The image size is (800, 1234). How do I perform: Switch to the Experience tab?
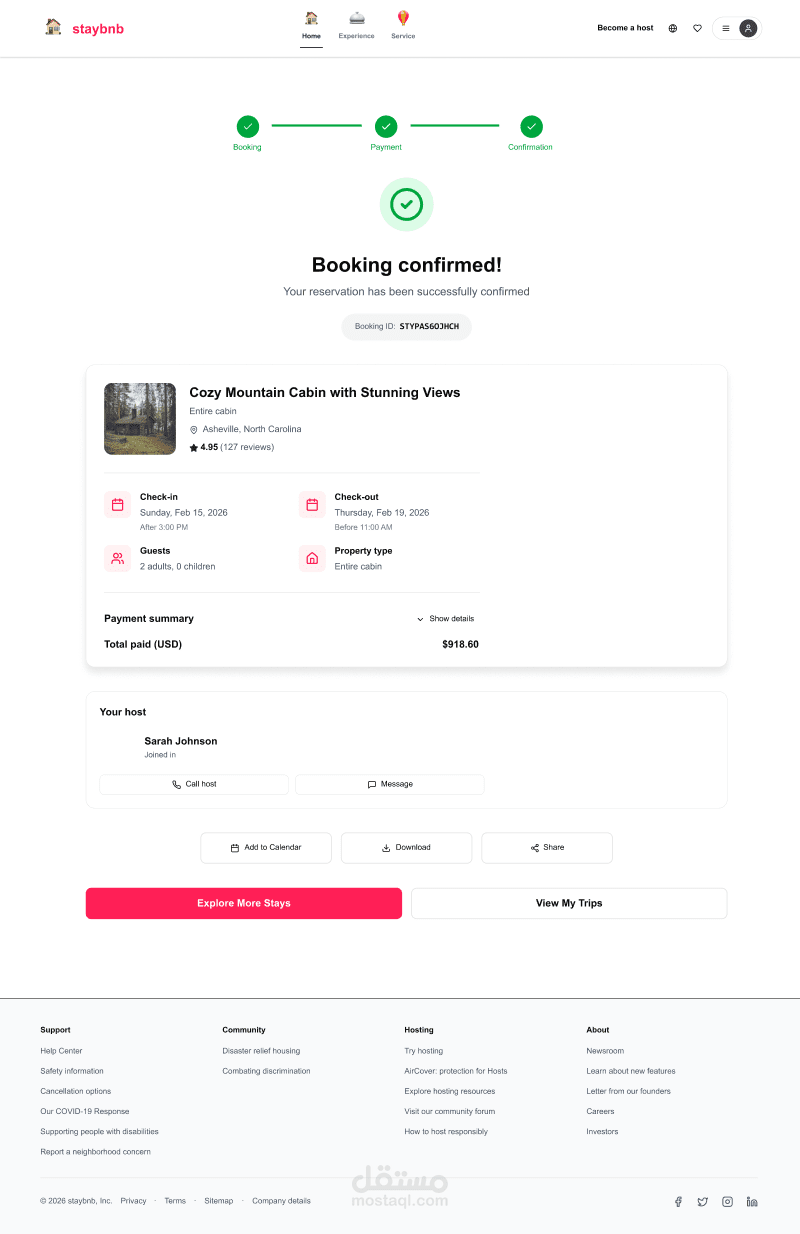(x=356, y=26)
